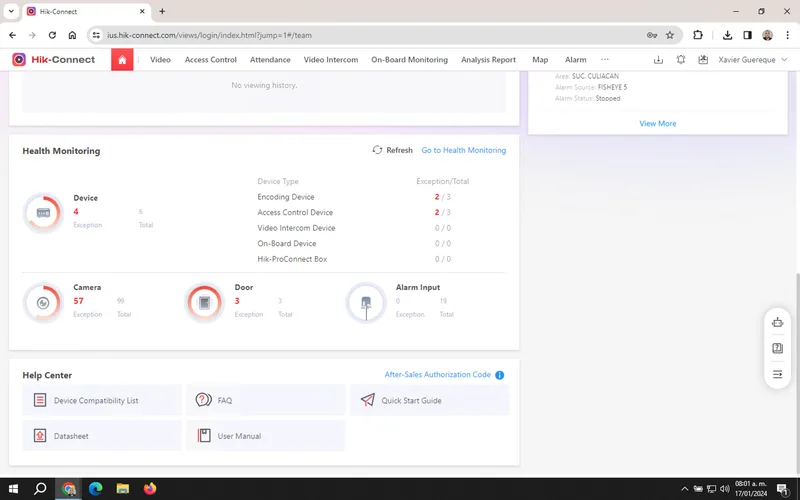The width and height of the screenshot is (800, 500).
Task: Open the Analysis Report menu
Action: click(x=488, y=60)
